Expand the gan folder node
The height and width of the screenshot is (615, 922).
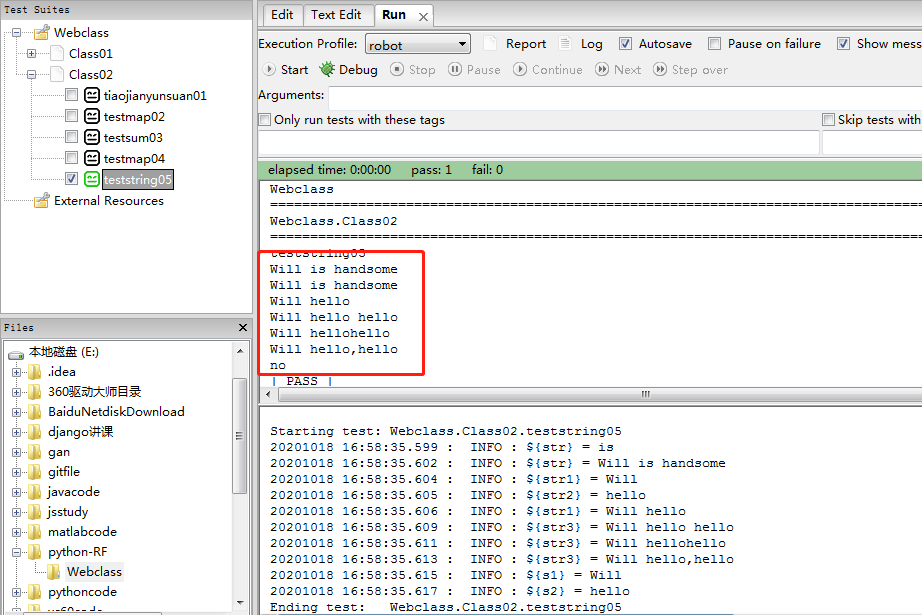pos(16,452)
